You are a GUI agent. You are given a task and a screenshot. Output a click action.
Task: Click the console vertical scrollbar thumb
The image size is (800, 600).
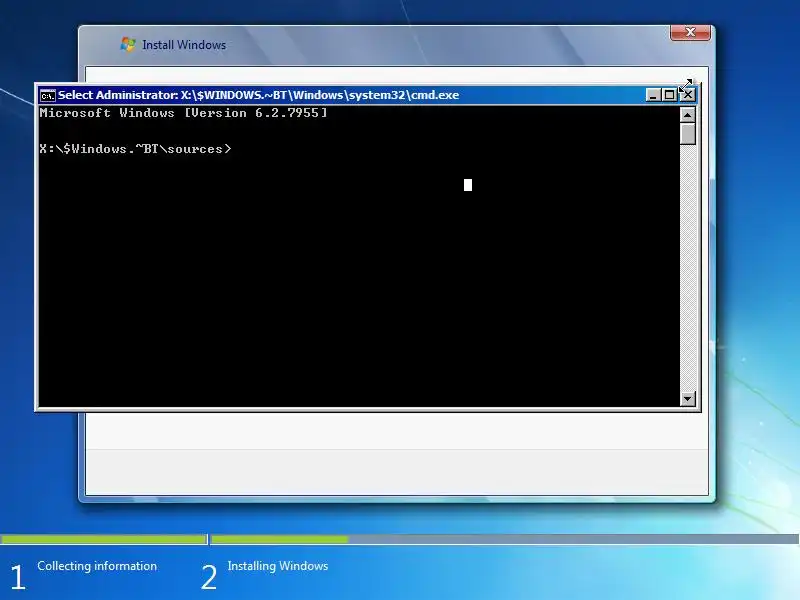[x=688, y=134]
